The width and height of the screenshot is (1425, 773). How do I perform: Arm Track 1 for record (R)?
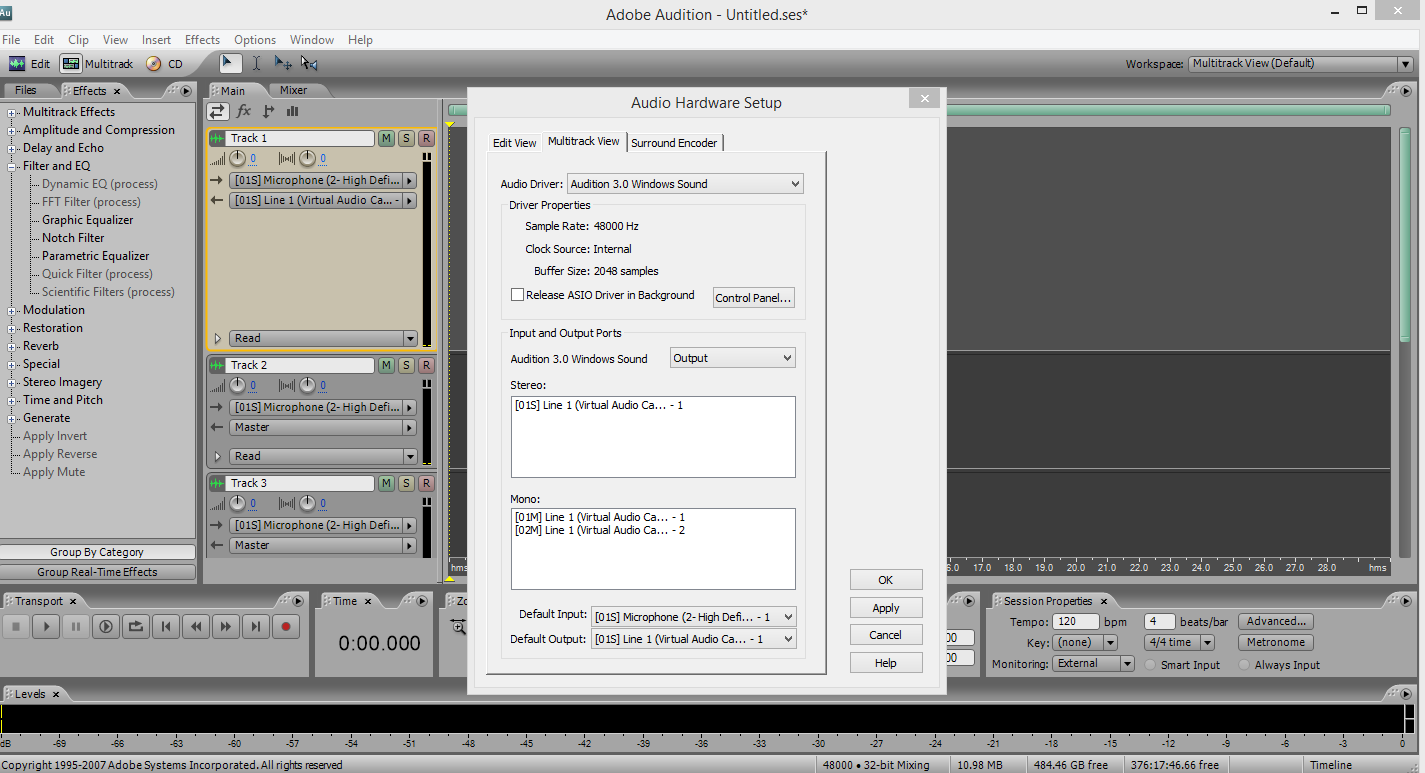pos(426,138)
